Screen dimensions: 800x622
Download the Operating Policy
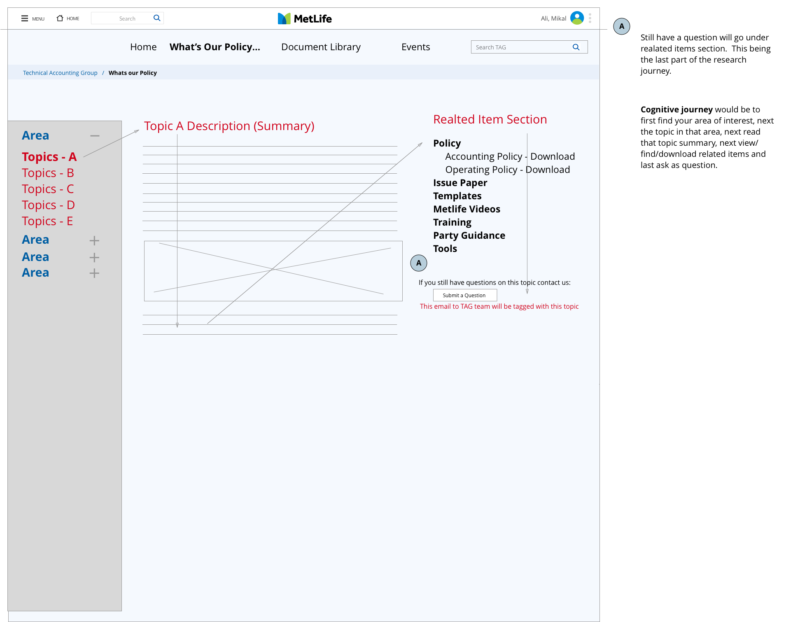click(508, 169)
